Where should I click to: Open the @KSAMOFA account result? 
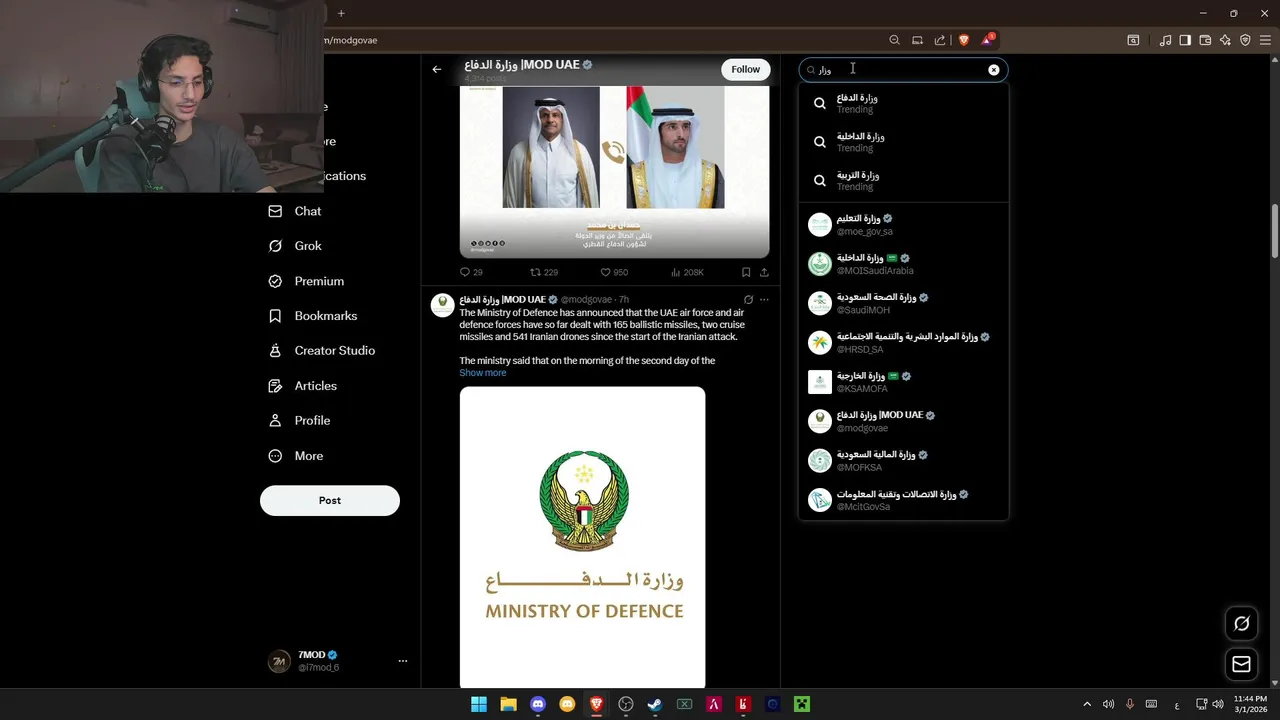903,382
